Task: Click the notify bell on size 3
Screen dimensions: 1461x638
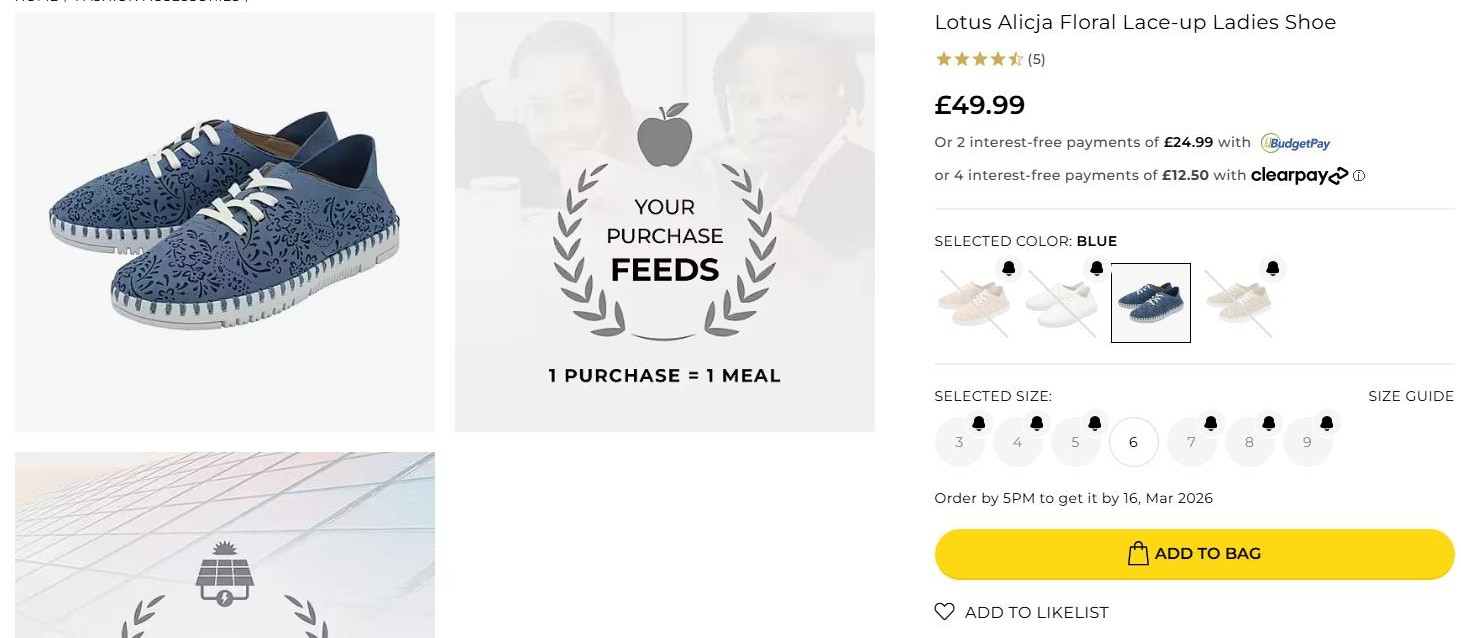Action: [x=979, y=423]
